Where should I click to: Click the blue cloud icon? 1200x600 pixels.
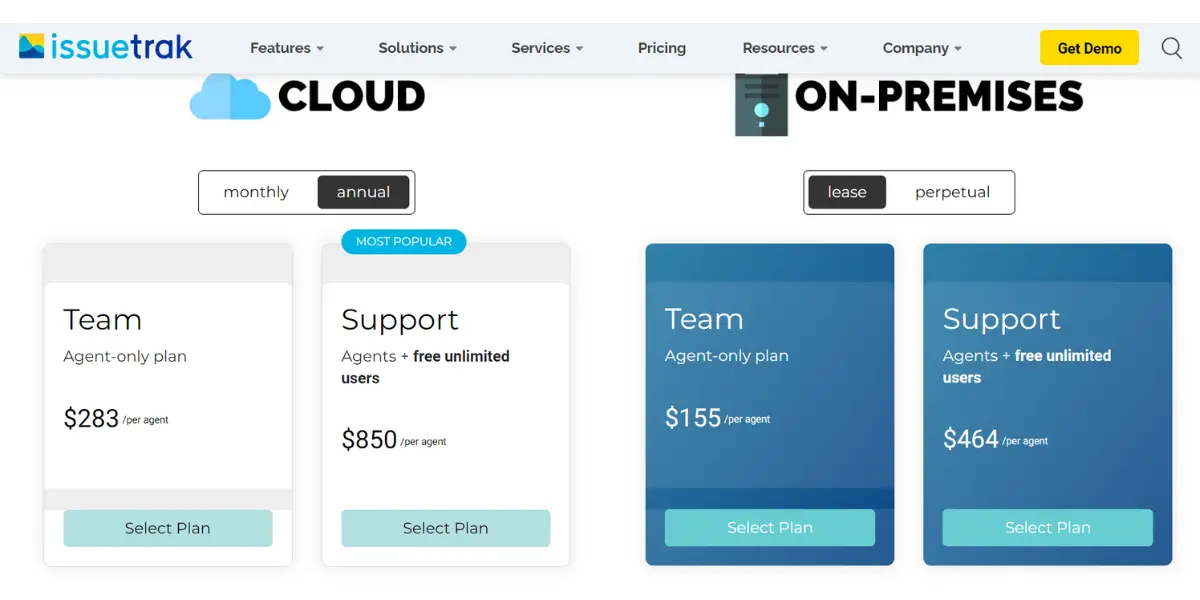click(230, 97)
